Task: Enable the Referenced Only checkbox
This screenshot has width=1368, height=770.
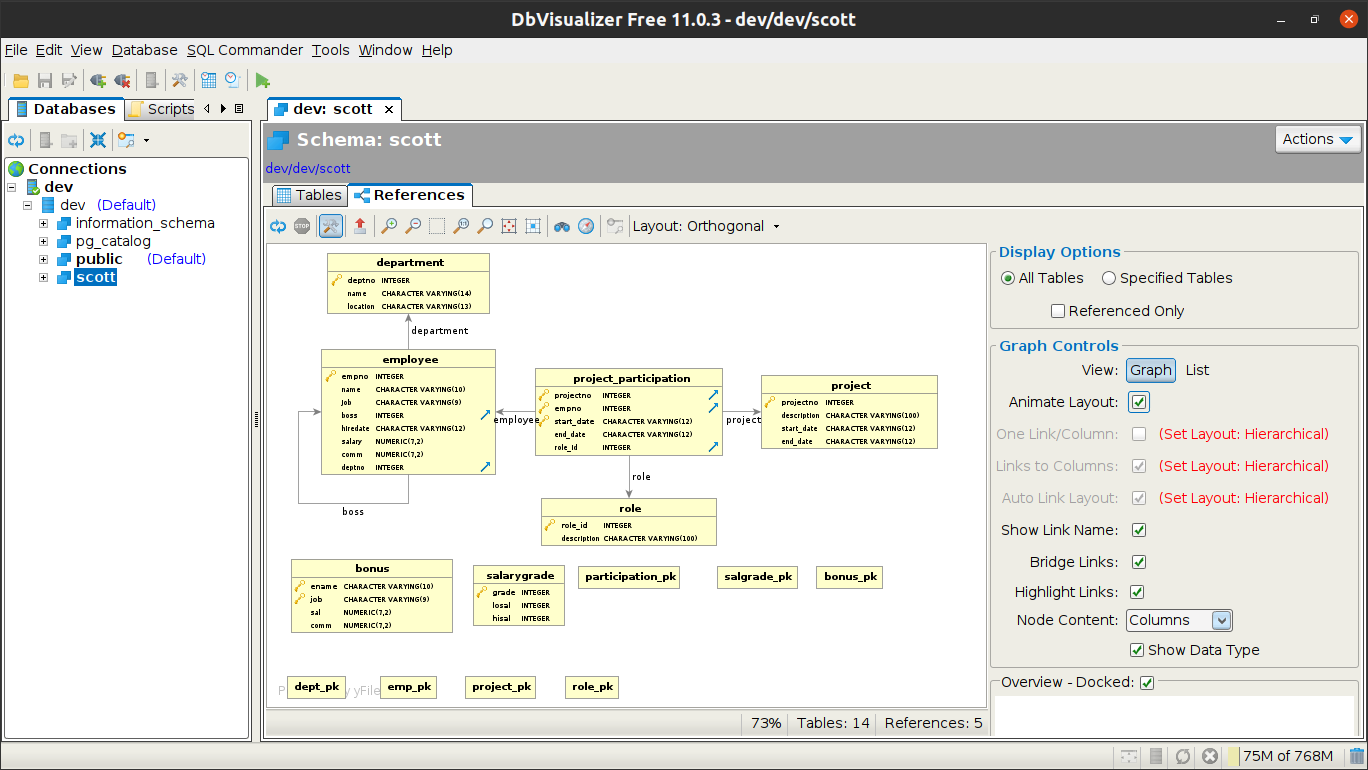Action: [1058, 311]
